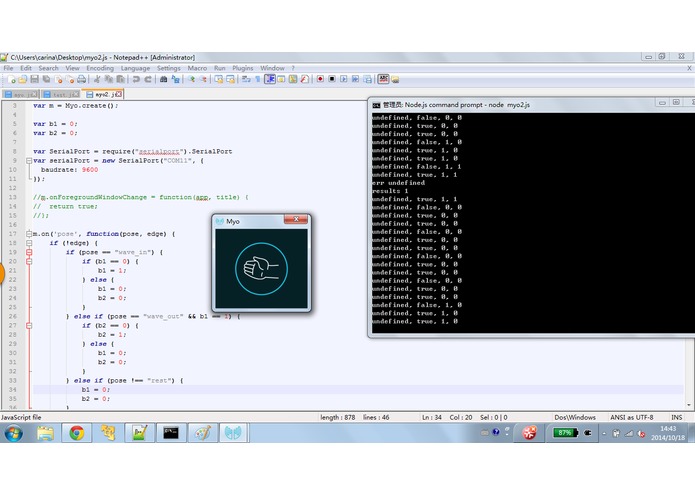Image resolution: width=695 pixels, height=494 pixels.
Task: Open Chrome from the taskbar
Action: pyautogui.click(x=77, y=433)
